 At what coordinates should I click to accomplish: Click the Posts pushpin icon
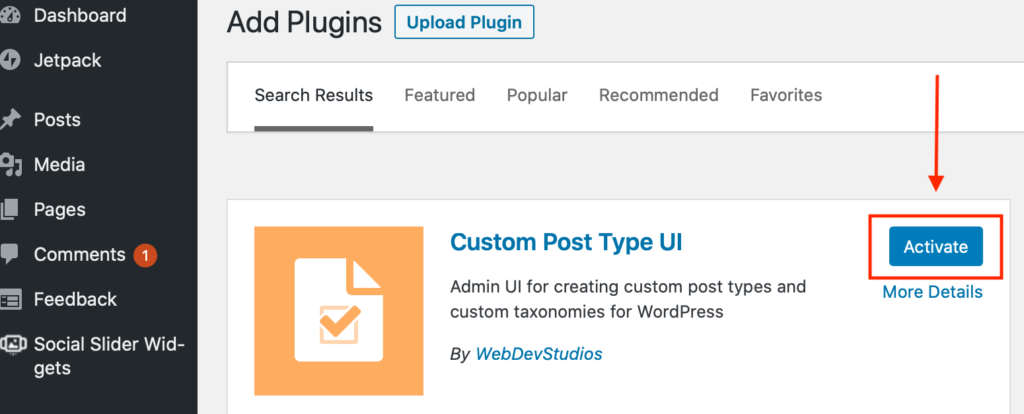9,119
